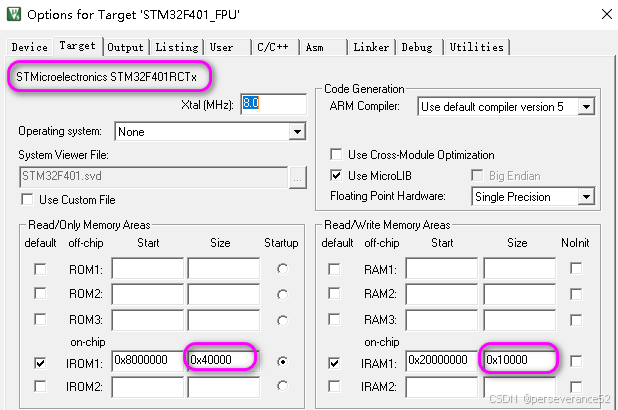This screenshot has height=410, width=618.
Task: Select the ROM1 Startup radio button
Action: [282, 269]
